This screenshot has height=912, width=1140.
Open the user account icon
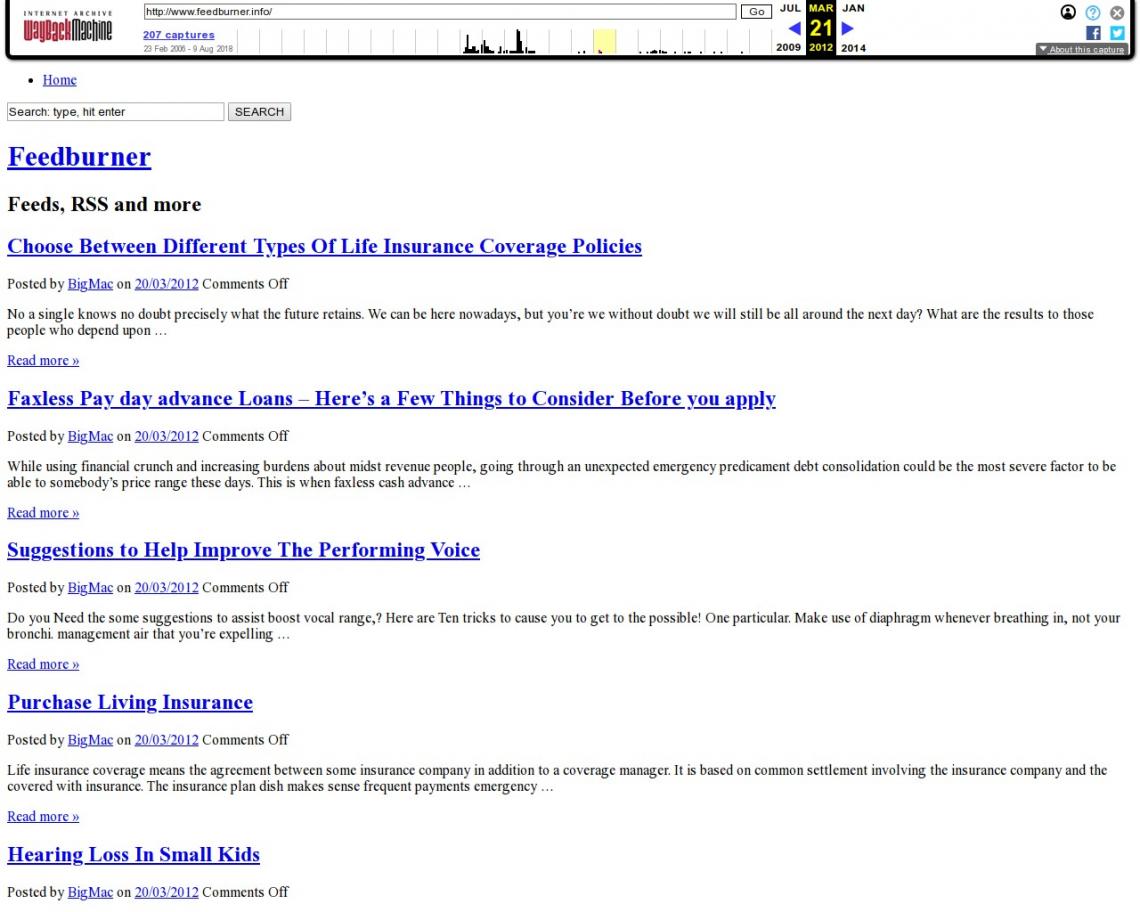1067,12
